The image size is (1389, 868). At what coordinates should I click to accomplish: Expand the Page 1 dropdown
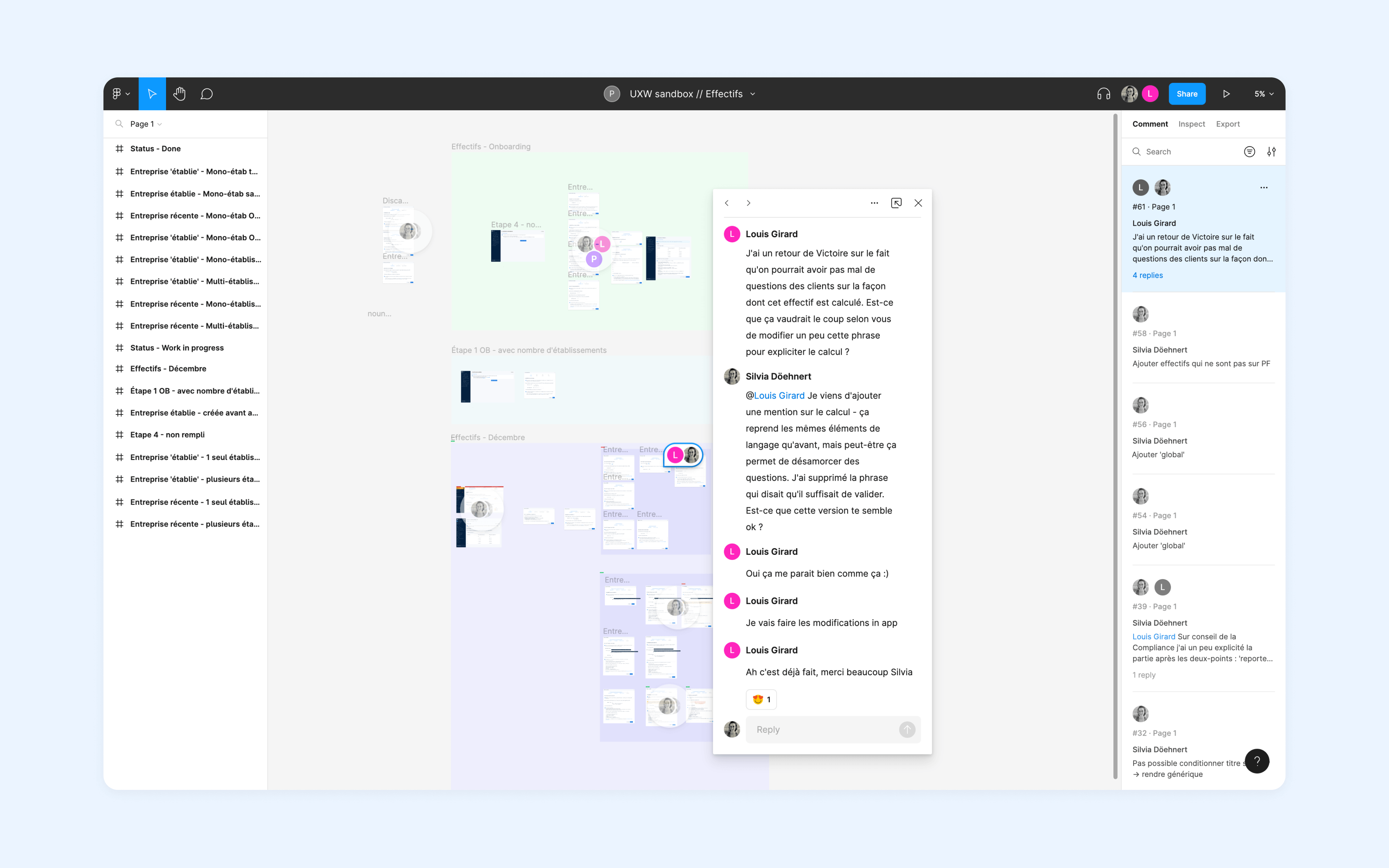[x=146, y=124]
